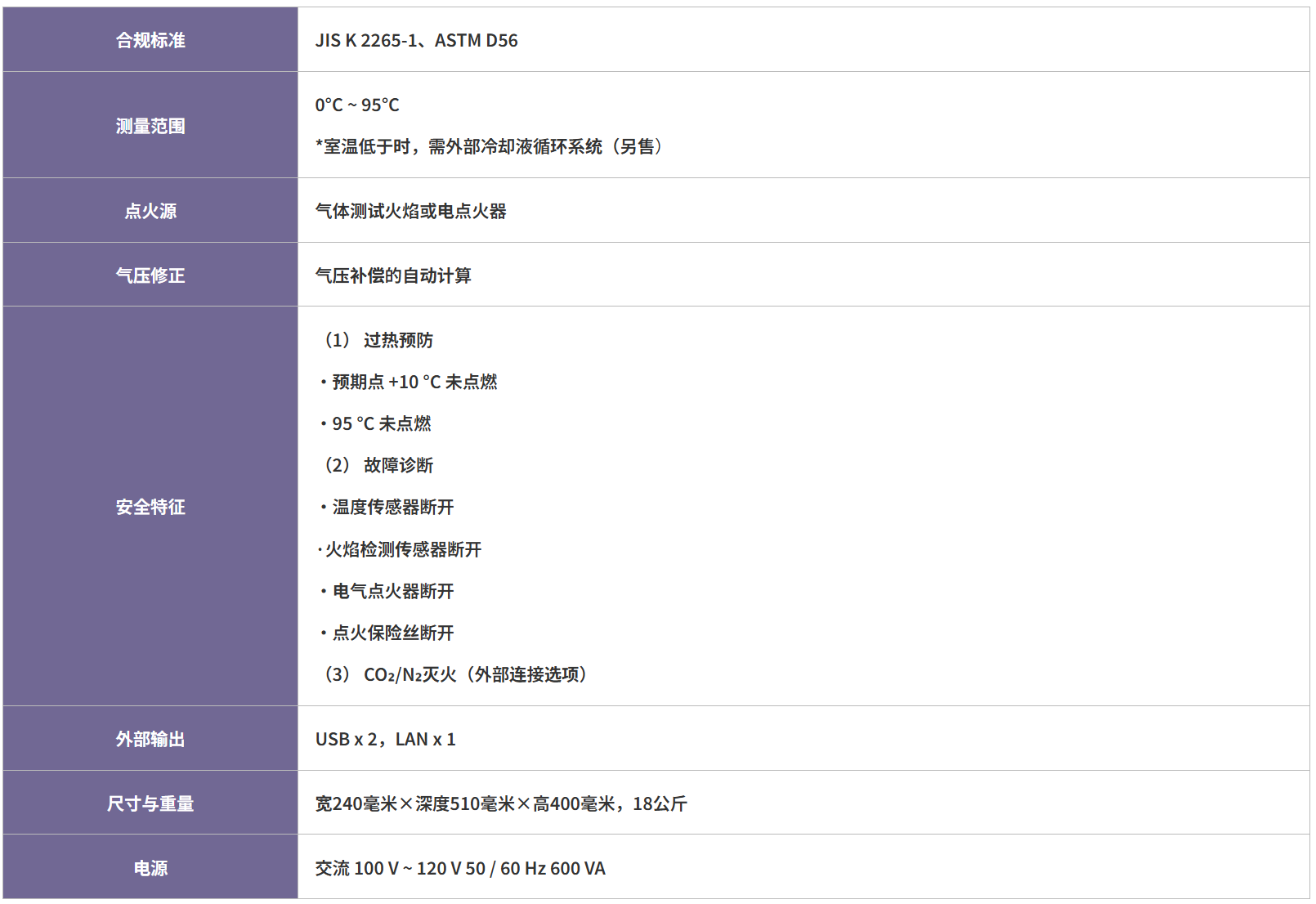Click the 电源 header cell
Screen dimensions: 1316x904
point(151,868)
